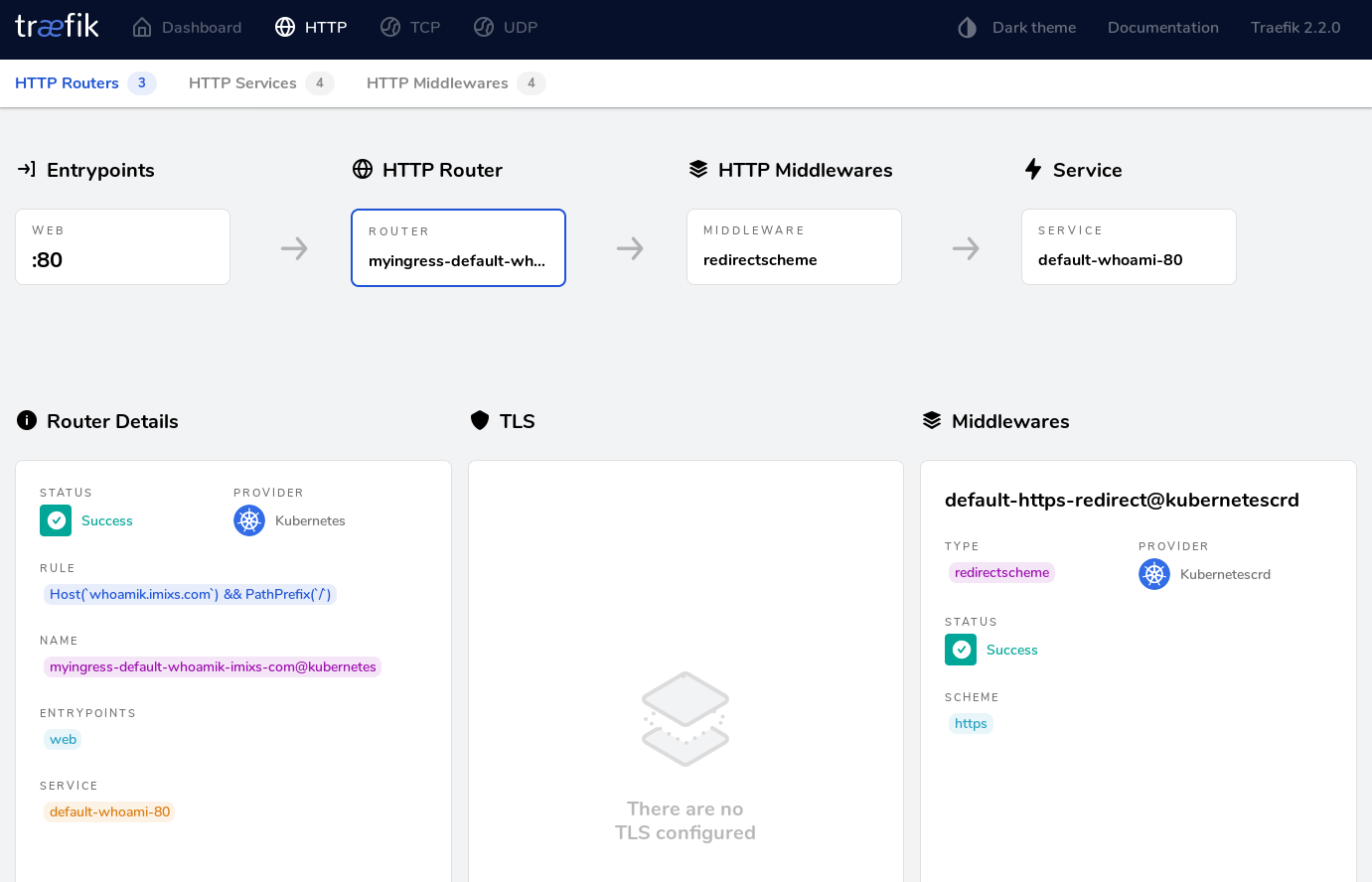Click the default-whoami-80 service chip
Viewport: 1372px width, 882px height.
pos(109,811)
